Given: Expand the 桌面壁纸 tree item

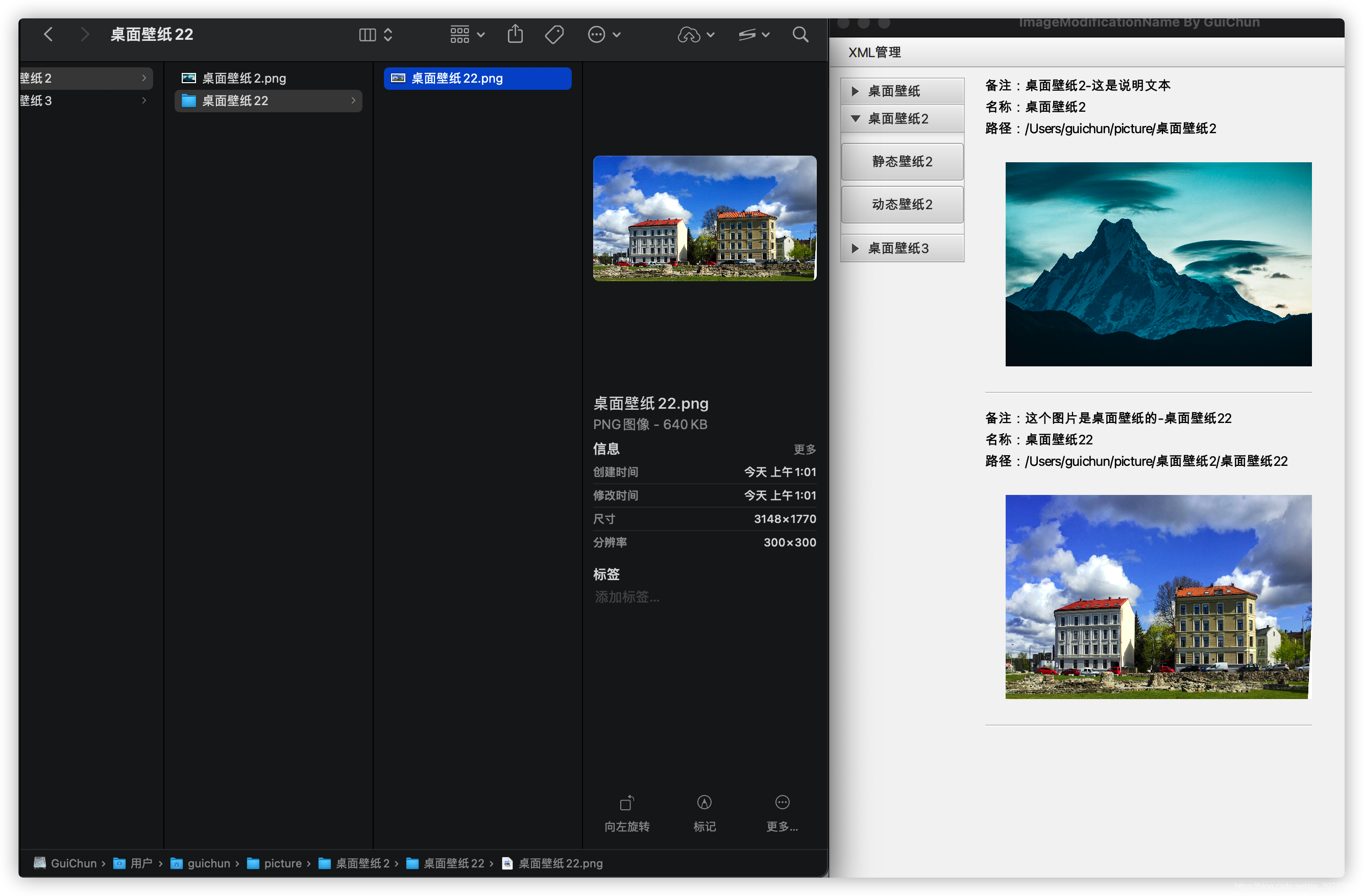Looking at the screenshot, I should point(855,90).
